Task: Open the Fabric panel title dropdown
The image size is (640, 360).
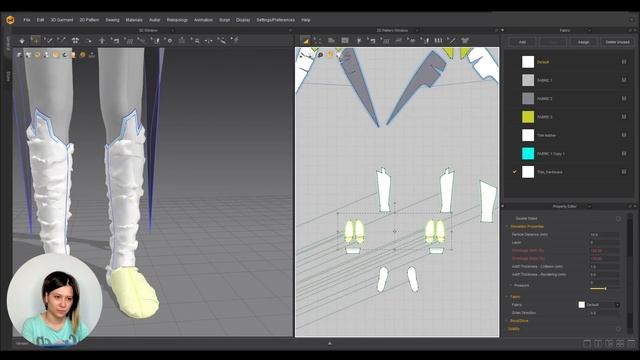Action: (x=589, y=31)
